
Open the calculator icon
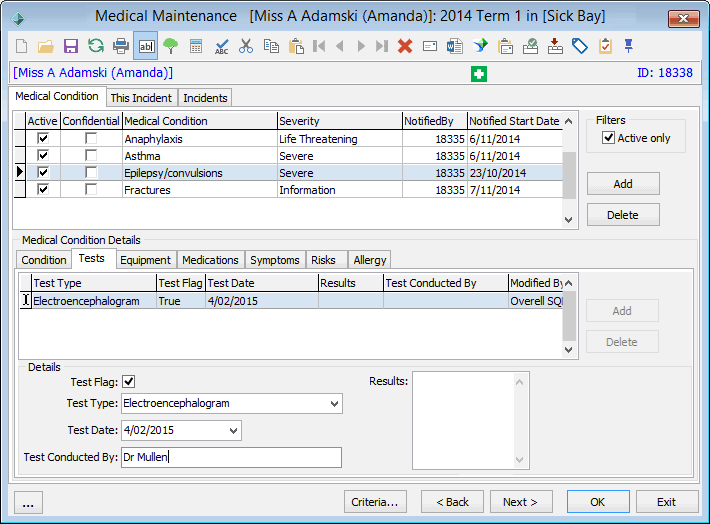(196, 46)
